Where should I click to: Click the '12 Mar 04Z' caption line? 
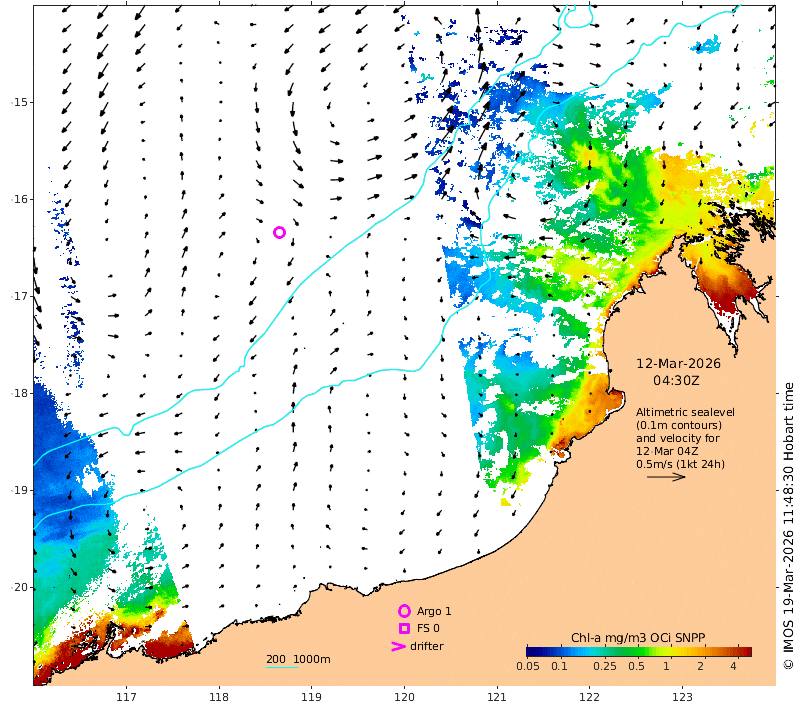point(667,451)
